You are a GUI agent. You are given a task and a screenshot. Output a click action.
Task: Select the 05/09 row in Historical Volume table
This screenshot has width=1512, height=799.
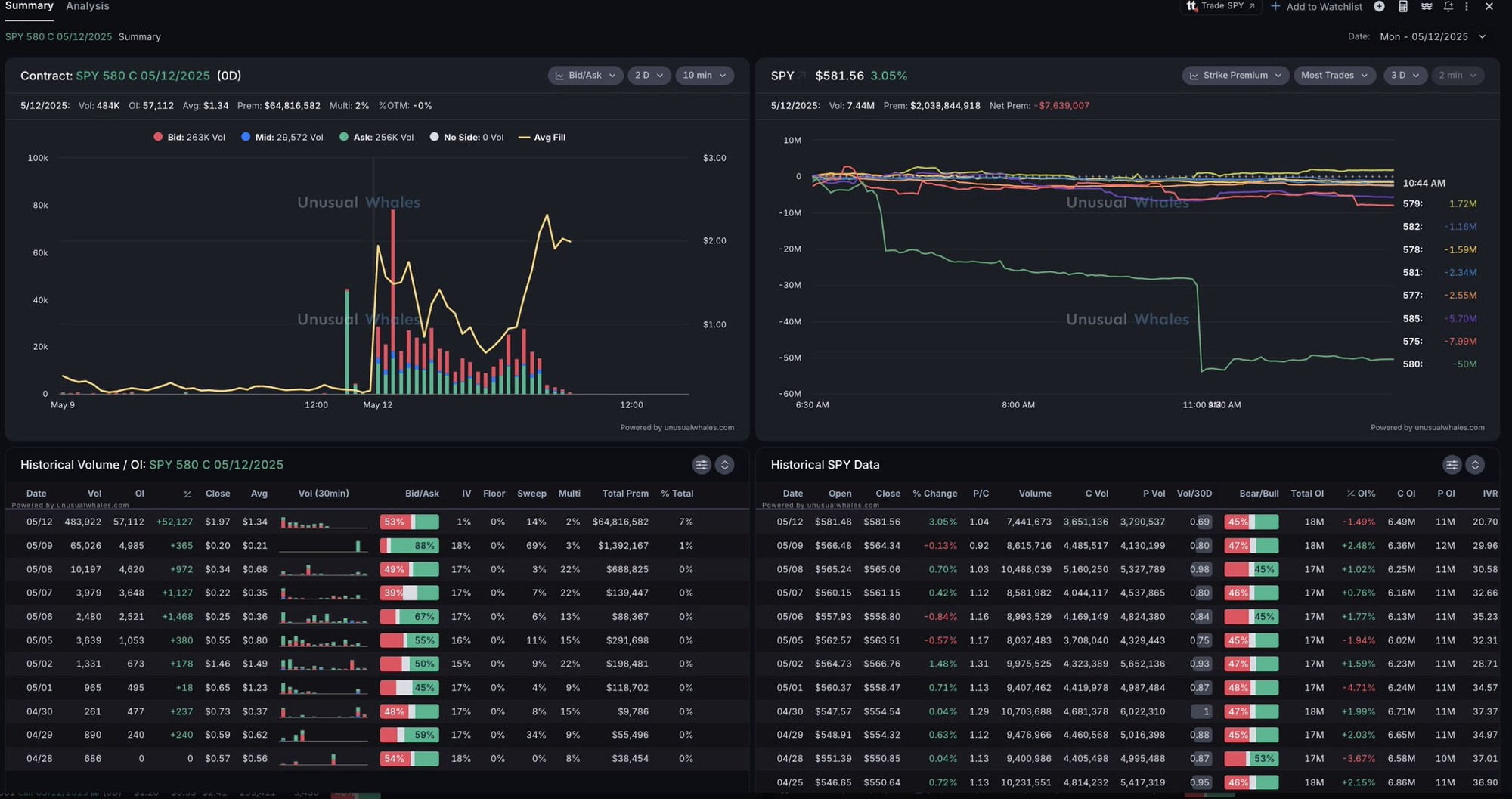pyautogui.click(x=376, y=546)
